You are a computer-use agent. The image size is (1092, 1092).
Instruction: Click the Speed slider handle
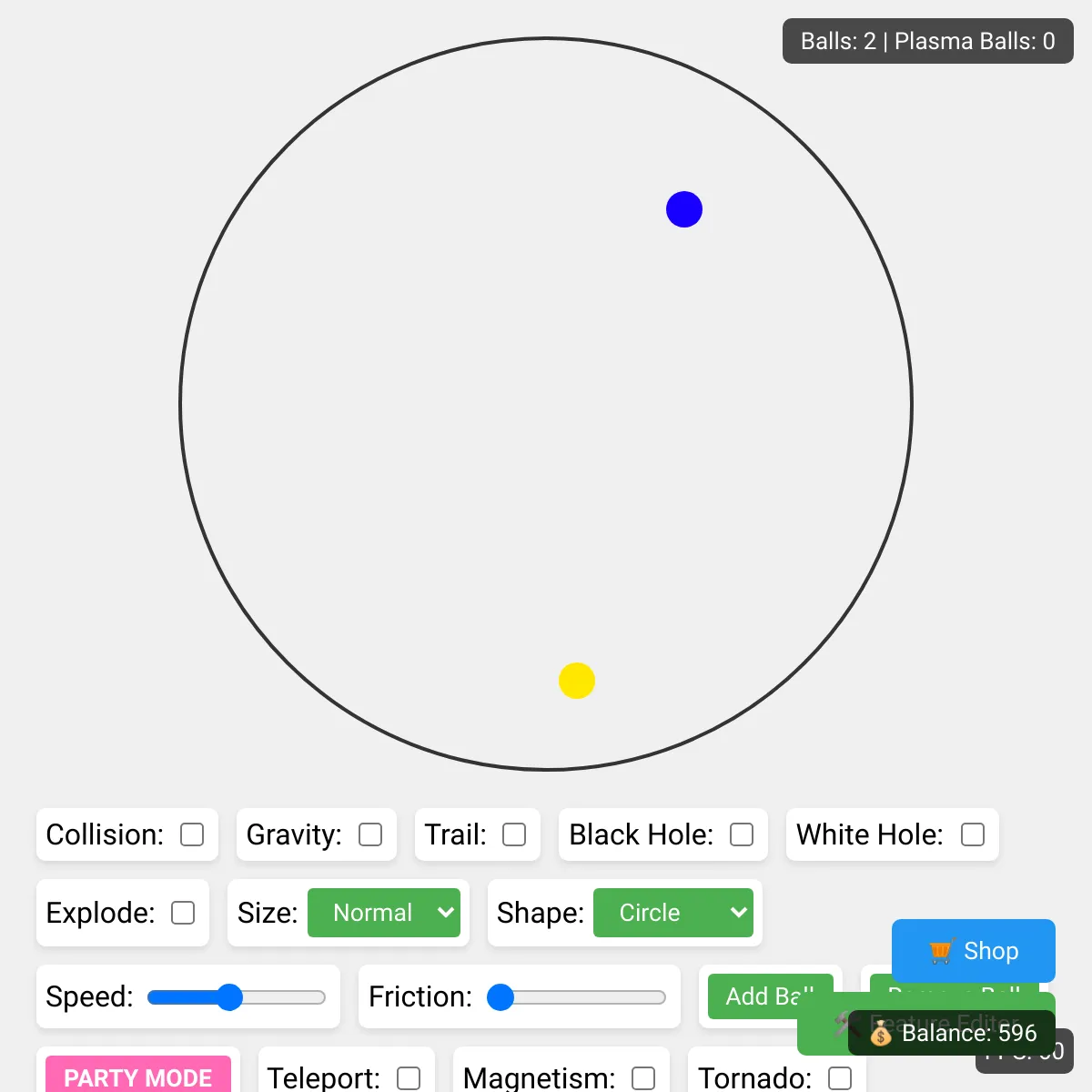pos(229,997)
